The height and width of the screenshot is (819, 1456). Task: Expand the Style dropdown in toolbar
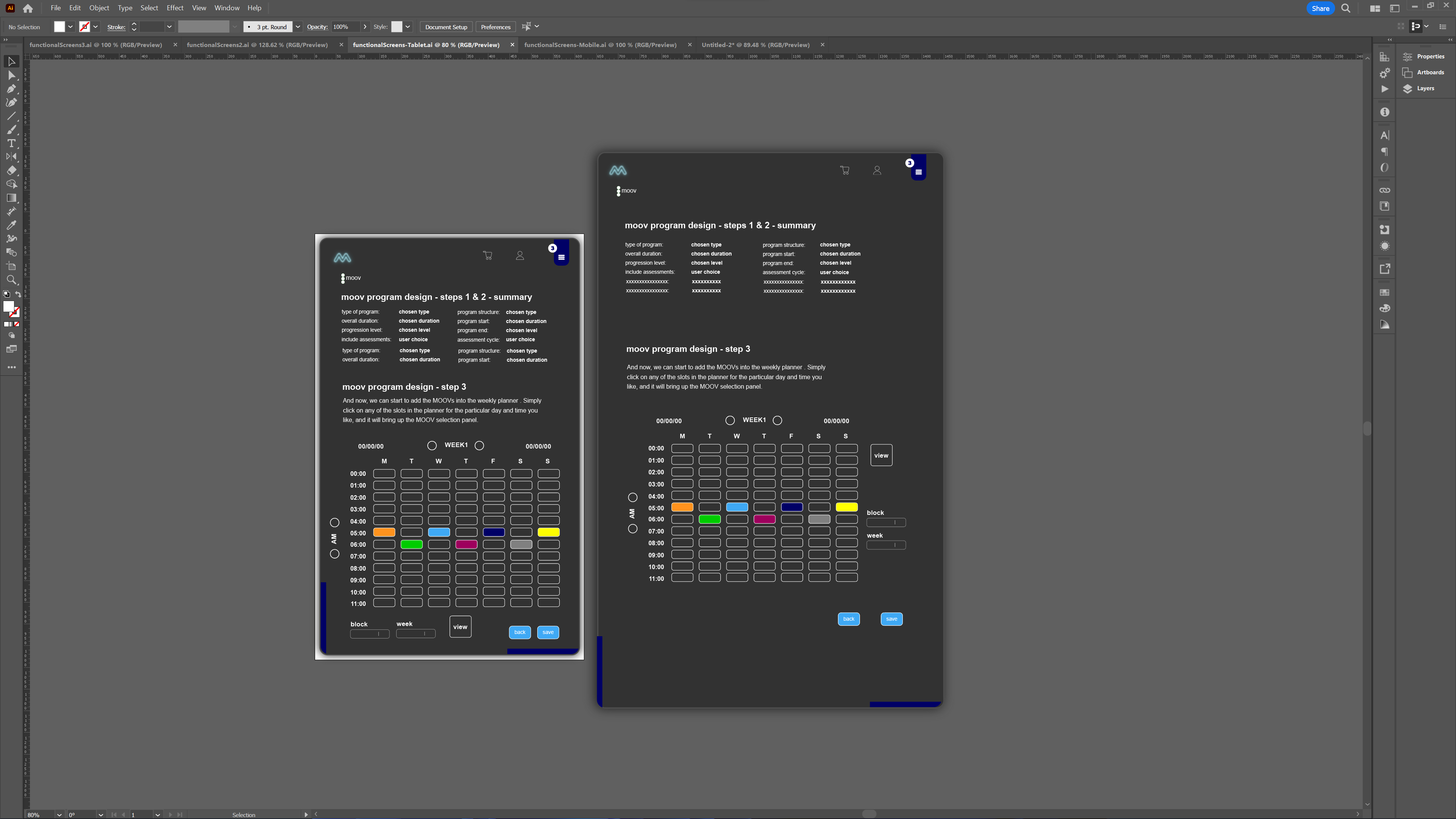click(x=405, y=27)
